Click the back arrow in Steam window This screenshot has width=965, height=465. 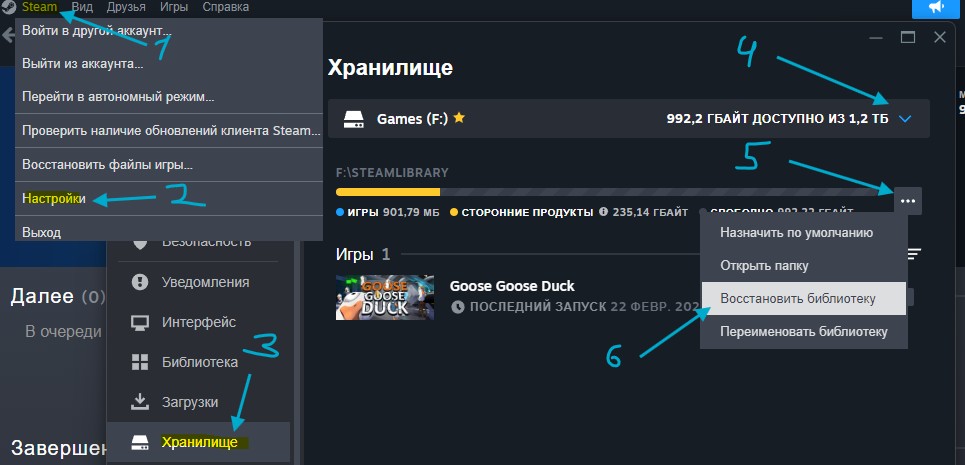point(7,34)
